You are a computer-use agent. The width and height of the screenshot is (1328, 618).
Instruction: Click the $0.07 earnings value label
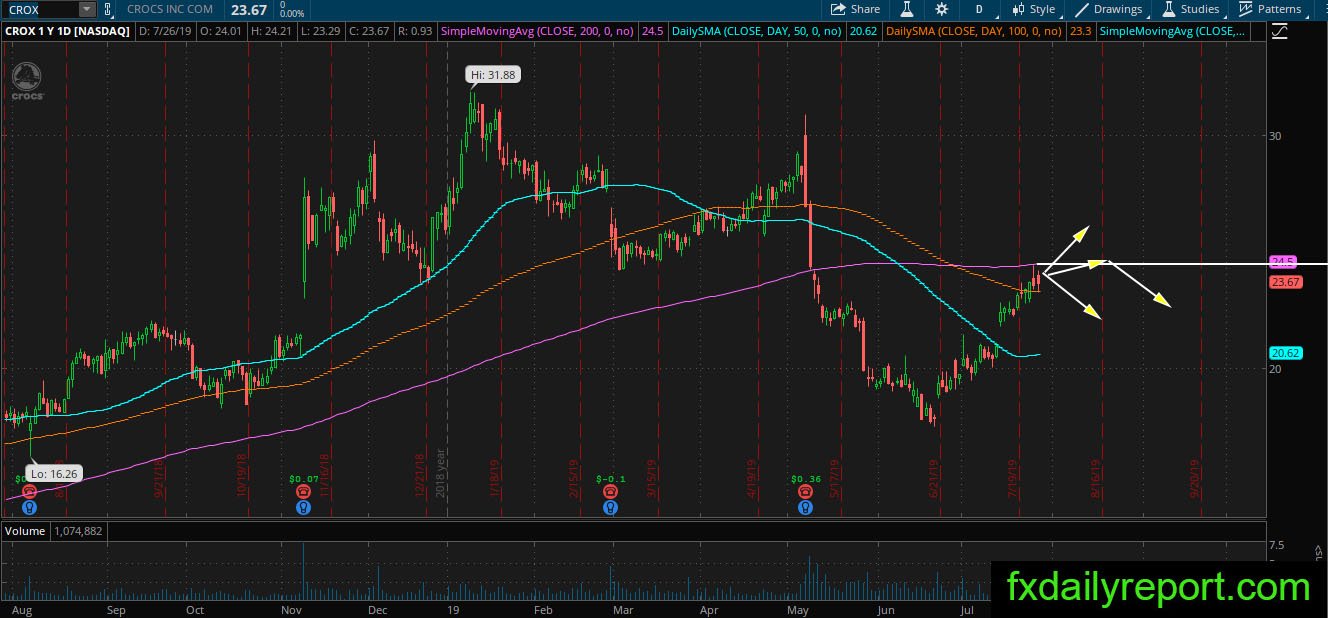tap(303, 479)
